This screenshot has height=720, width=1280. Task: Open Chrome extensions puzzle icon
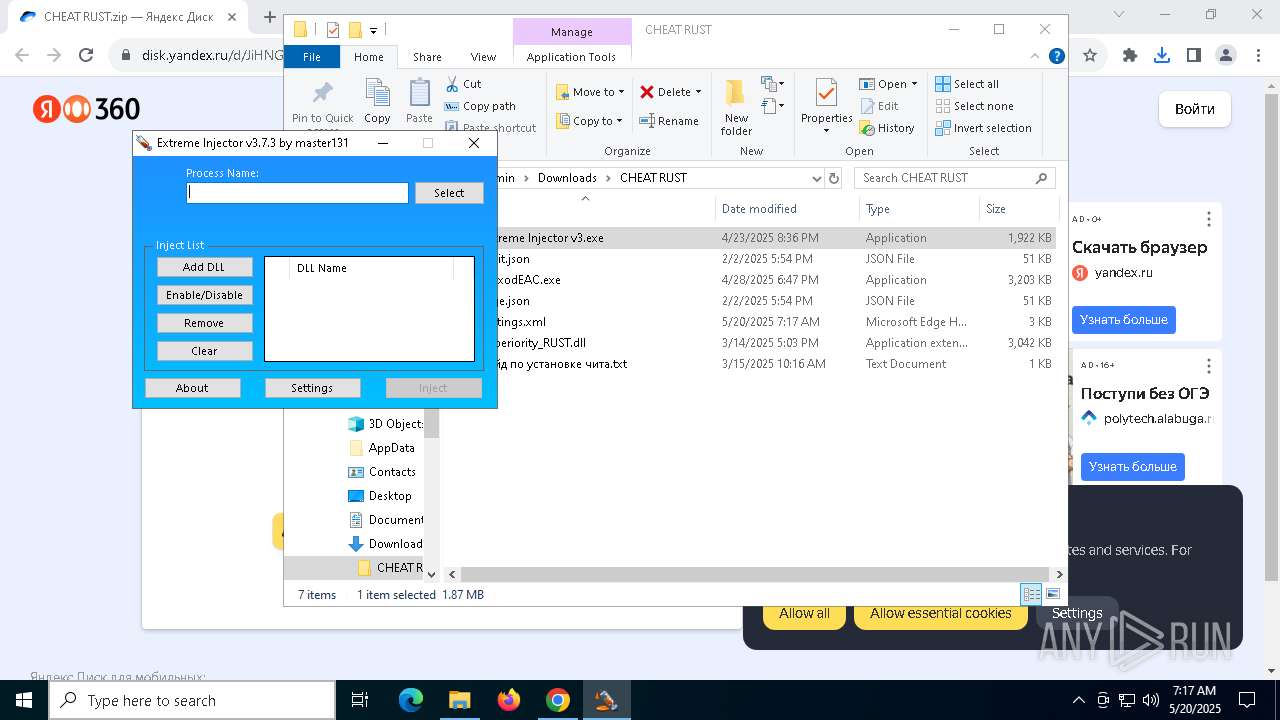(1130, 56)
